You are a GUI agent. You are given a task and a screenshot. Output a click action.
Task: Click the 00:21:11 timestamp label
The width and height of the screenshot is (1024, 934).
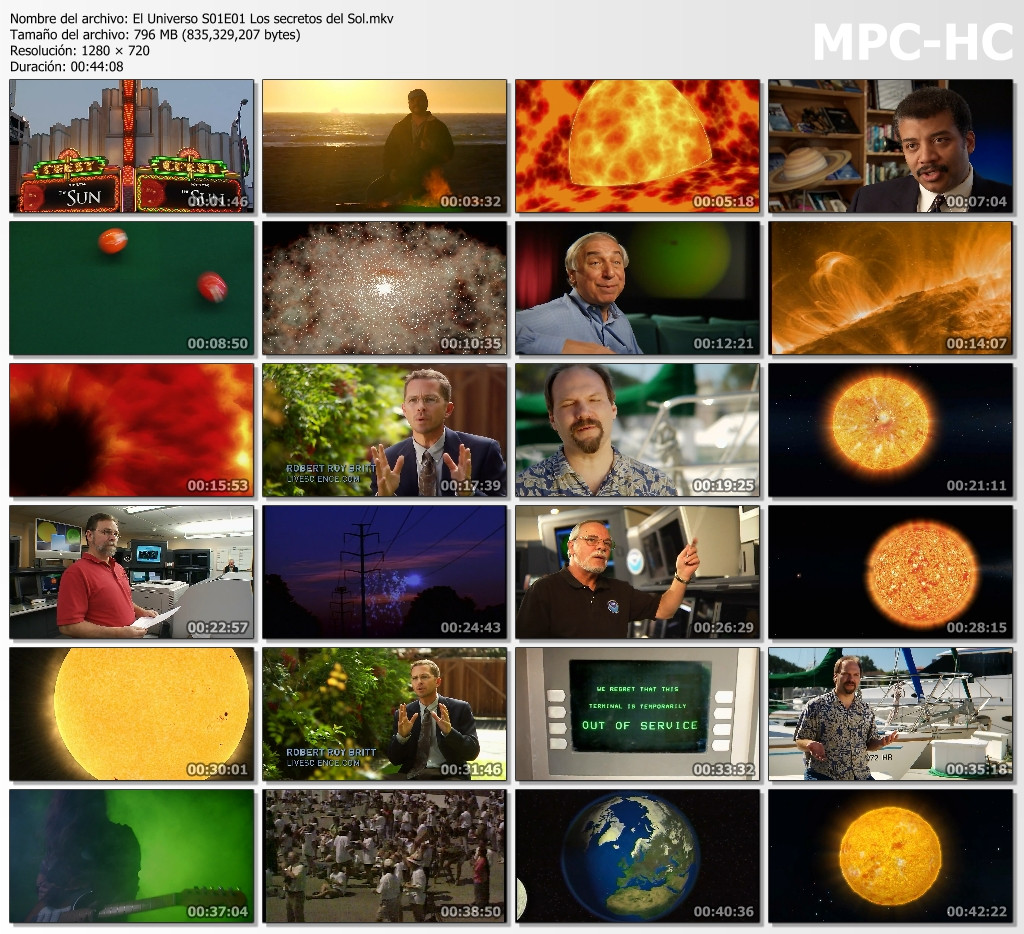[x=976, y=485]
